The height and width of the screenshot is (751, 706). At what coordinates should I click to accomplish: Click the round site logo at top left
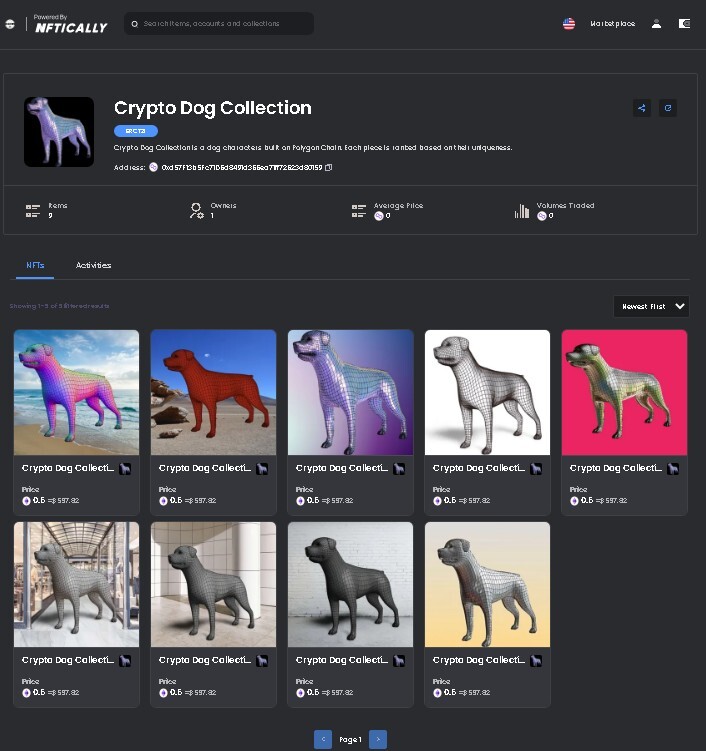tap(10, 23)
